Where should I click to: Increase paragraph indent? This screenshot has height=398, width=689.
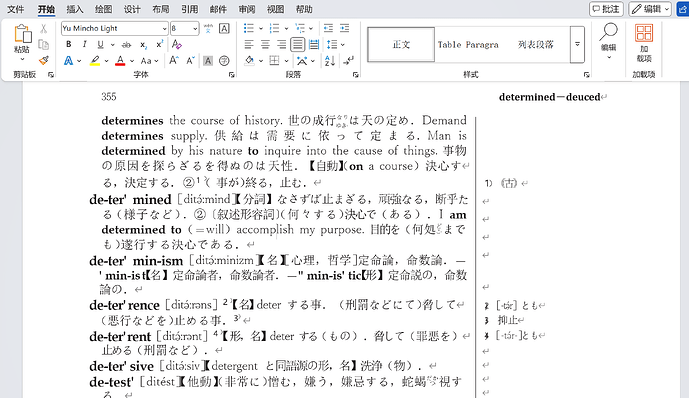pyautogui.click(x=345, y=29)
